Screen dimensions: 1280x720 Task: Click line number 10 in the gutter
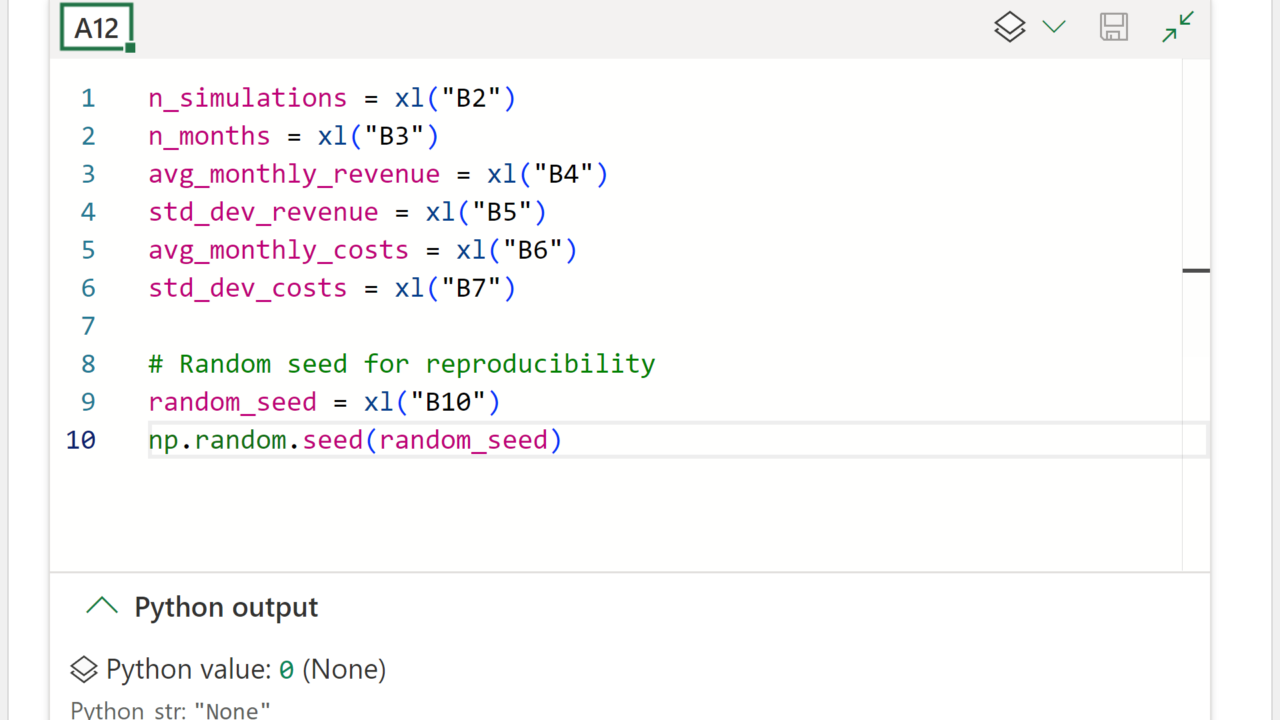click(80, 440)
